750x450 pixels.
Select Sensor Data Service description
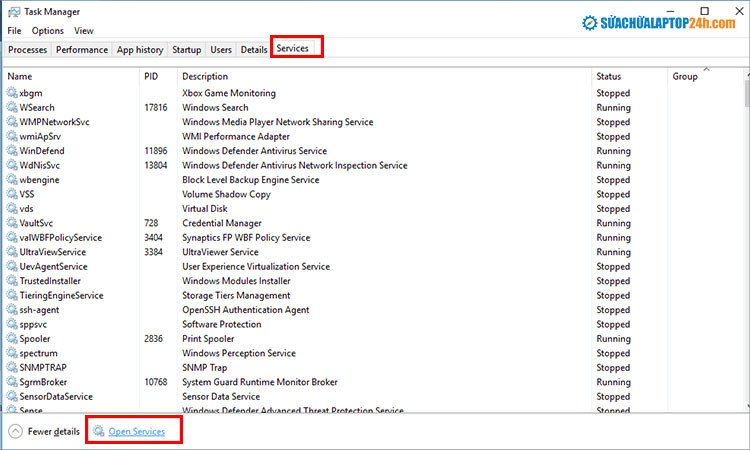click(x=221, y=396)
